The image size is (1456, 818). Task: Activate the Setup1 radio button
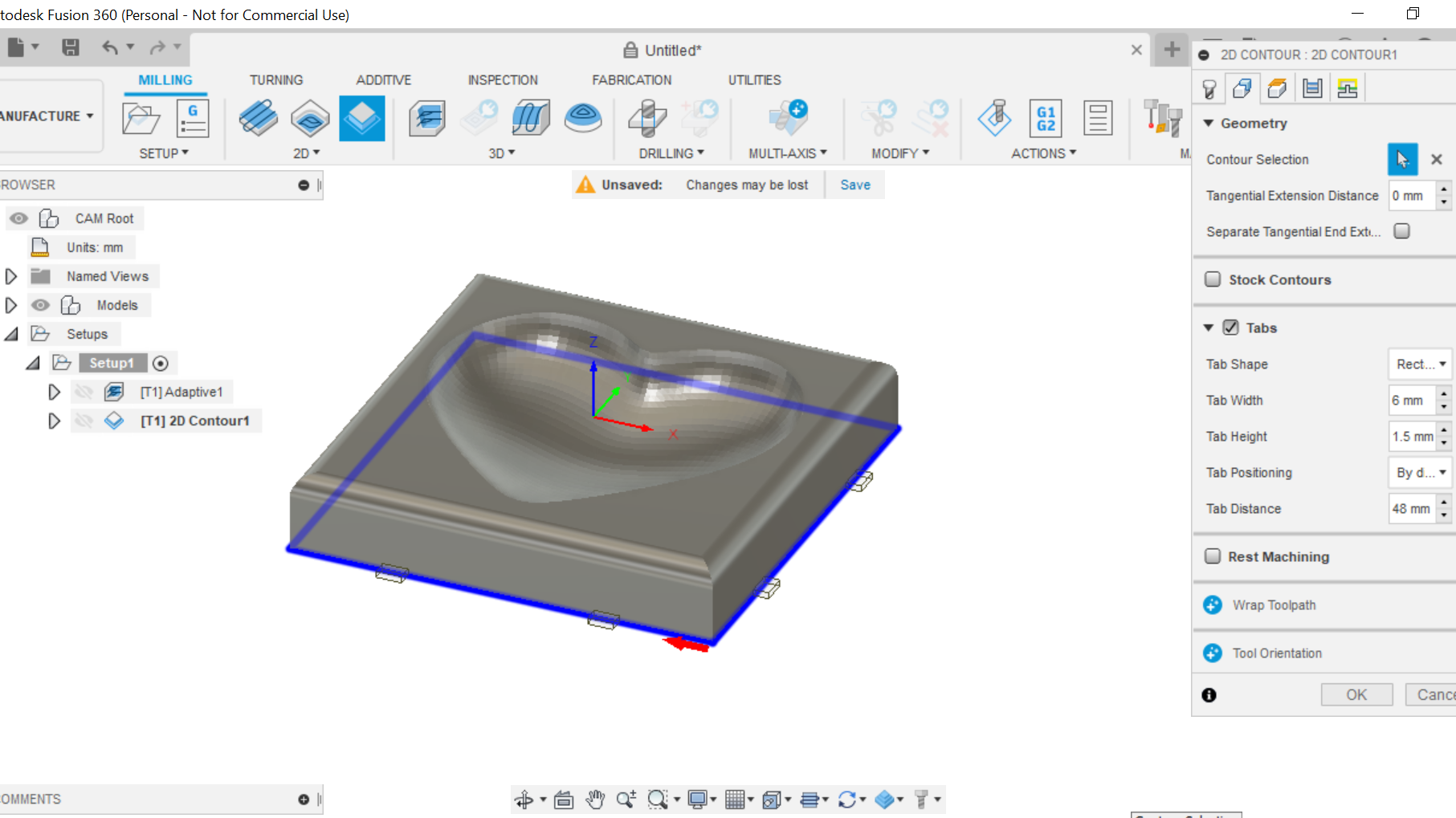pyautogui.click(x=161, y=363)
